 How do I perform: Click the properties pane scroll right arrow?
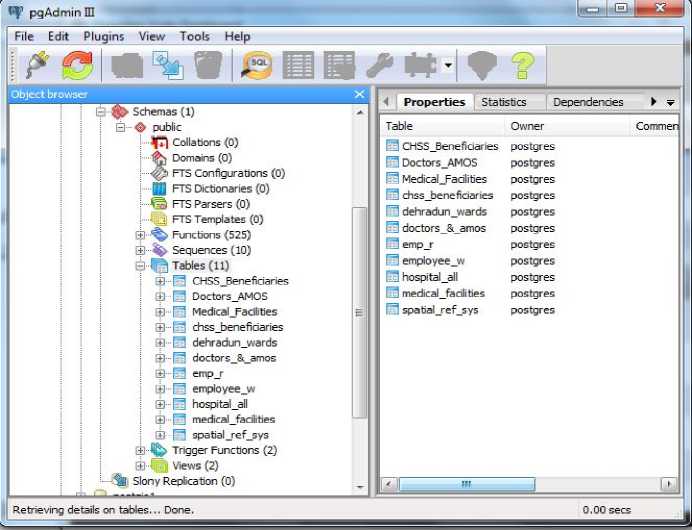coord(669,484)
